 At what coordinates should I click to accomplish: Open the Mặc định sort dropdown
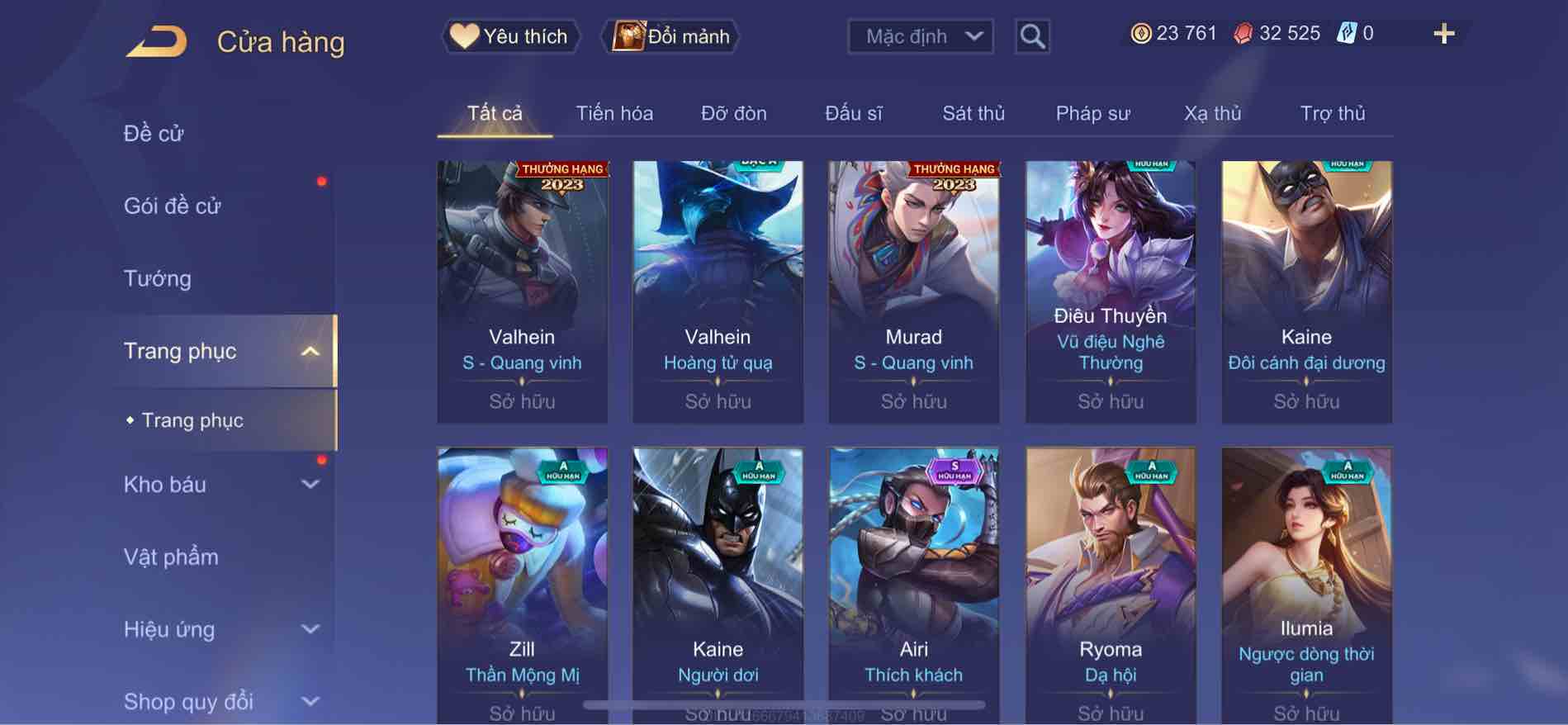[920, 36]
